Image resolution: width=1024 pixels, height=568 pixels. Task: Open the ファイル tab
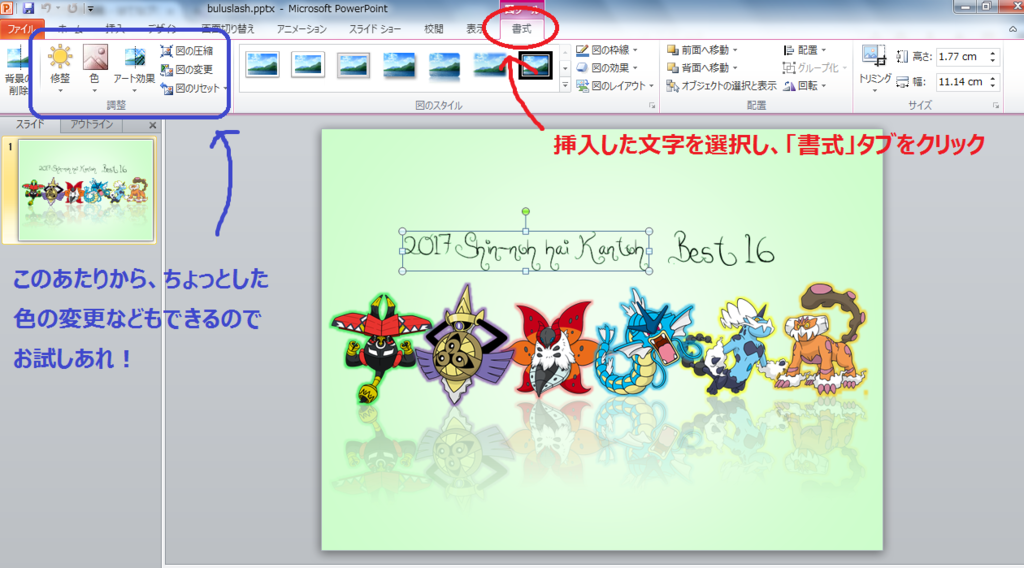tap(22, 29)
